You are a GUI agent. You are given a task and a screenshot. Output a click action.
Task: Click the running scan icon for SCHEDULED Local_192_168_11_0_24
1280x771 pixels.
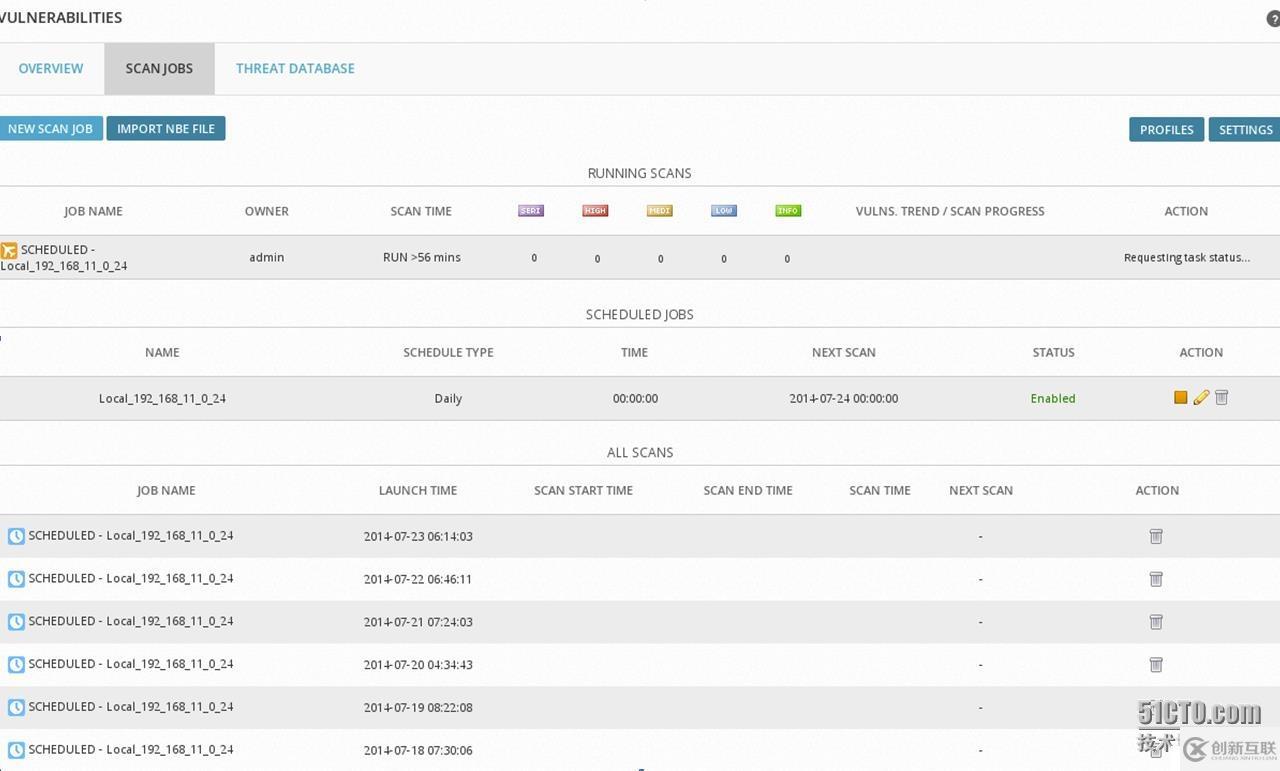click(x=9, y=250)
